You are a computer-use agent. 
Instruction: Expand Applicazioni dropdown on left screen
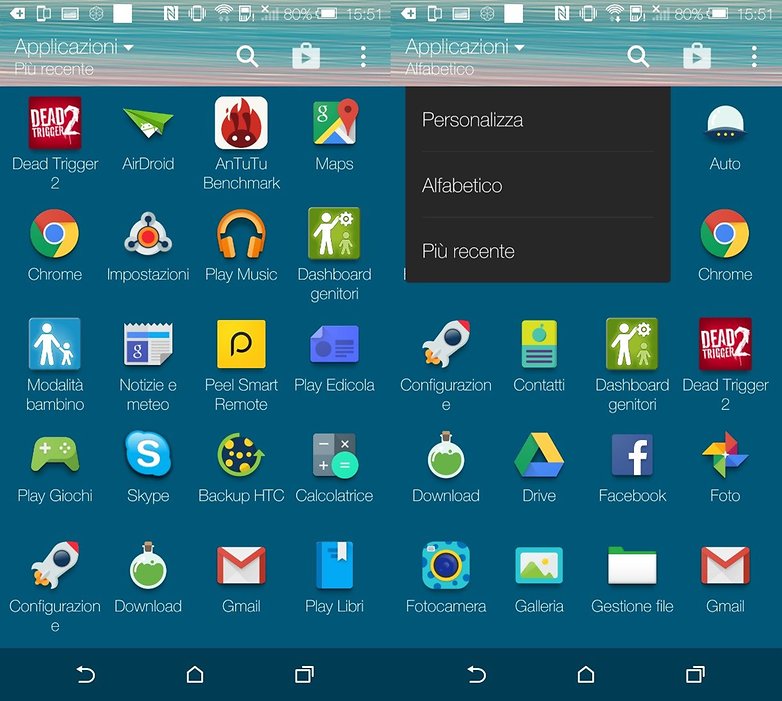coord(74,47)
